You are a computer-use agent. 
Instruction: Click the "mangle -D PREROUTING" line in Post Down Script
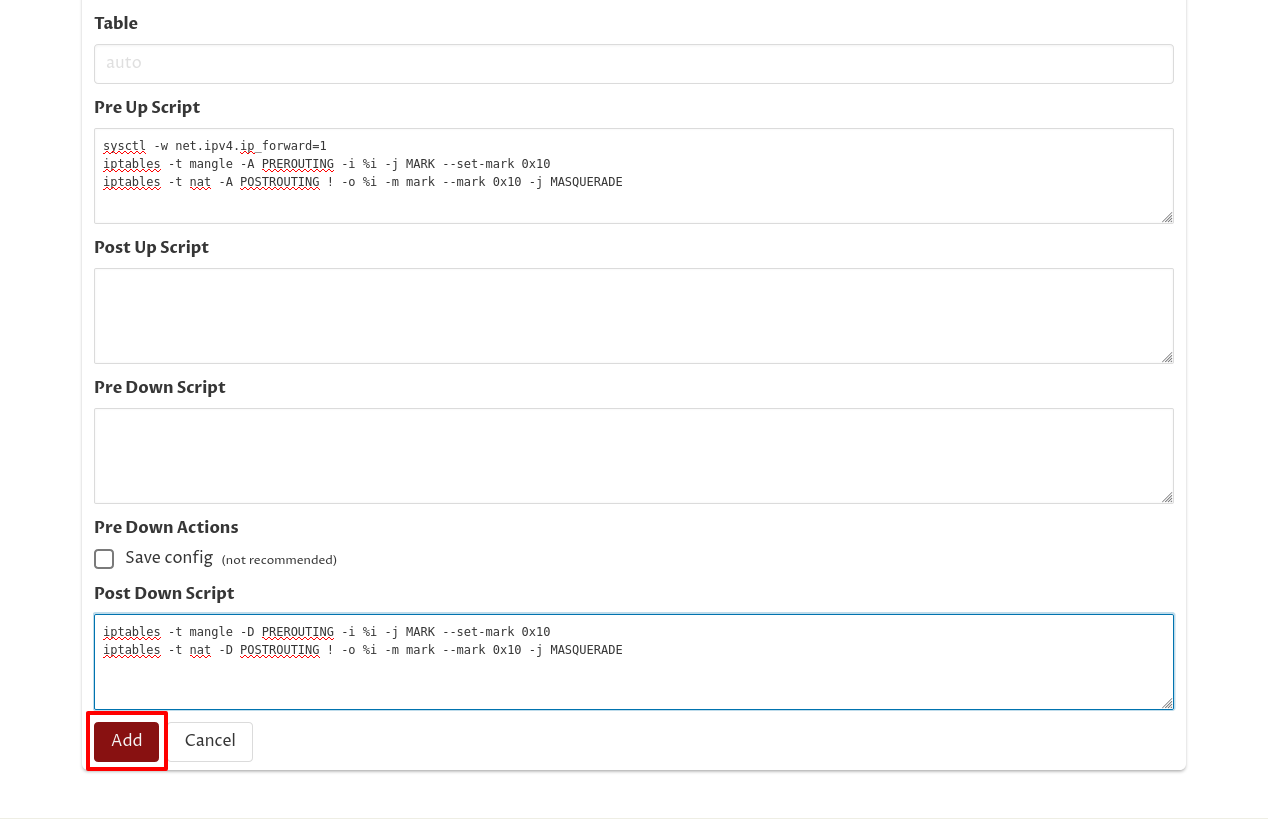[x=327, y=632]
